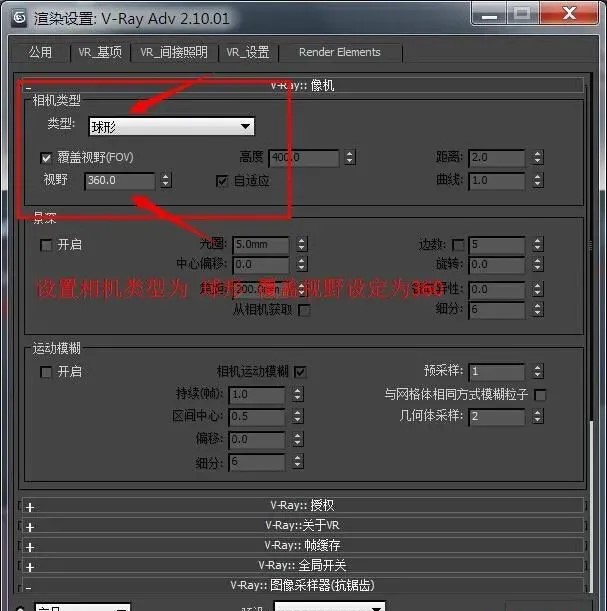The image size is (607, 611).
Task: Toggle the 边数 checkbox
Action: tap(458, 245)
